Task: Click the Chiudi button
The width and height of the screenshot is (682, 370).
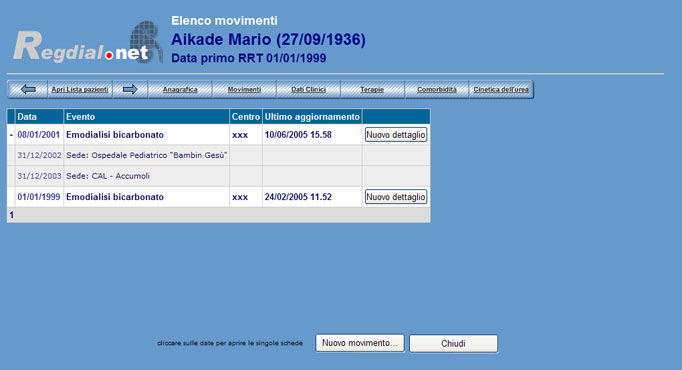Action: (x=453, y=343)
